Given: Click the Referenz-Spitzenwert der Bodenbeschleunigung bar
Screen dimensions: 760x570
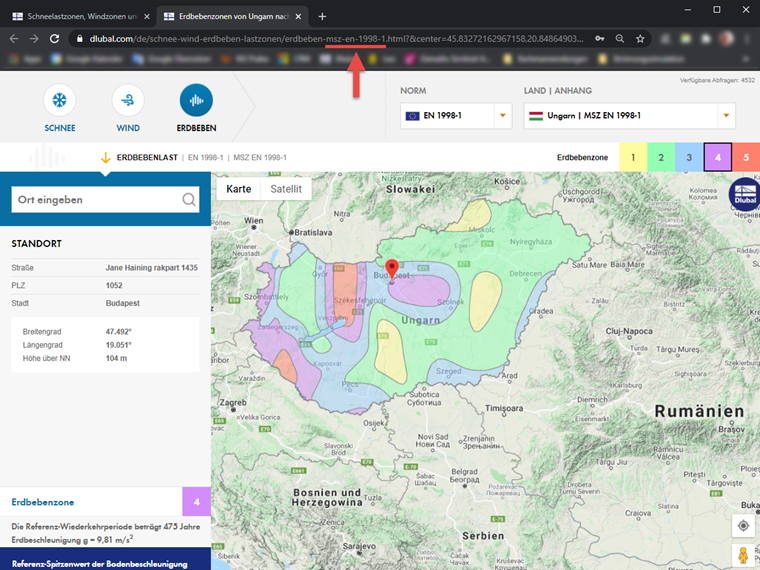Looking at the screenshot, I should pos(105,559).
